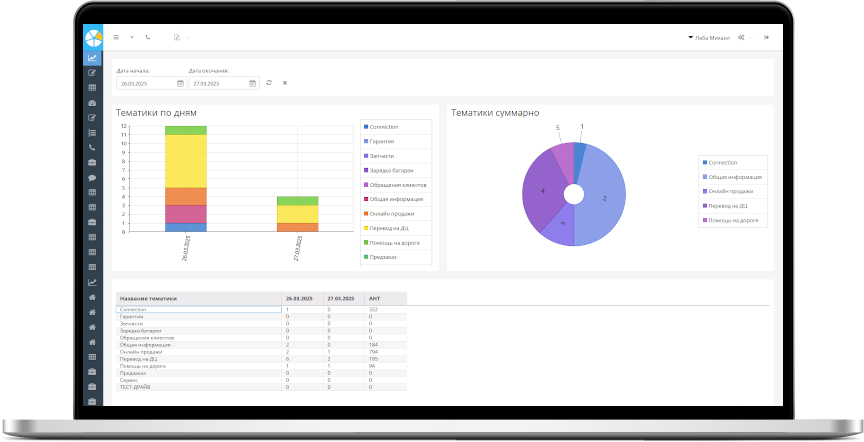
Task: Open the dropdown arrow beside hamburger menu
Action: [131, 37]
